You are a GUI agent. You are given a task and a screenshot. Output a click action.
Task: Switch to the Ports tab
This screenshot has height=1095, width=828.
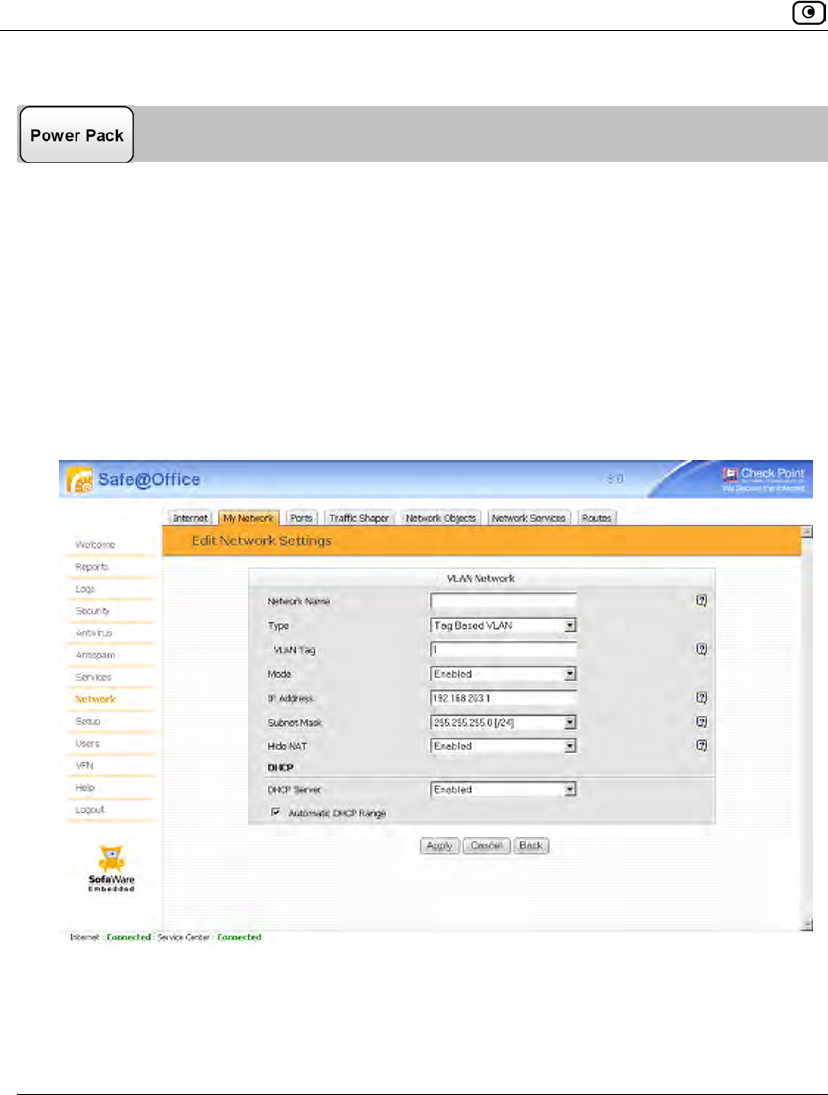302,518
